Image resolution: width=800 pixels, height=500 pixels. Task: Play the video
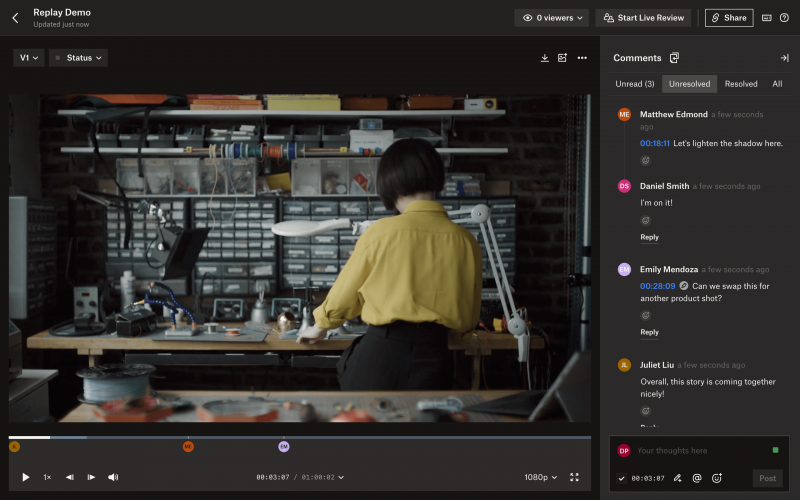26,477
